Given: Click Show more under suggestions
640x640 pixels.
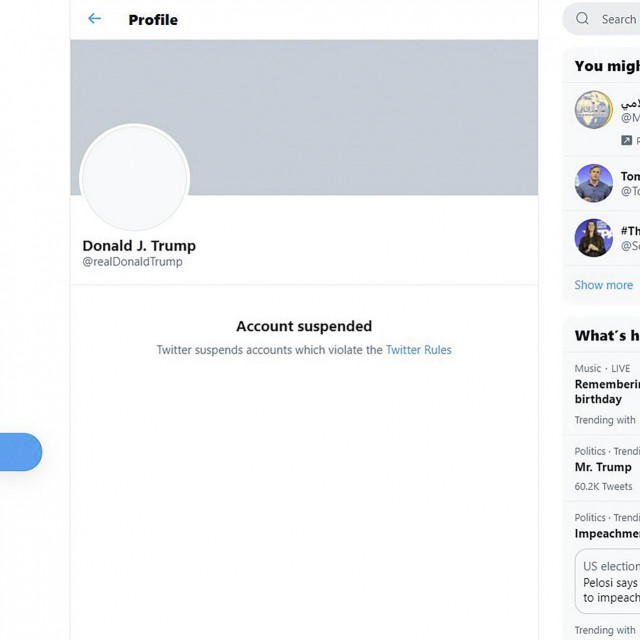Looking at the screenshot, I should [x=603, y=285].
